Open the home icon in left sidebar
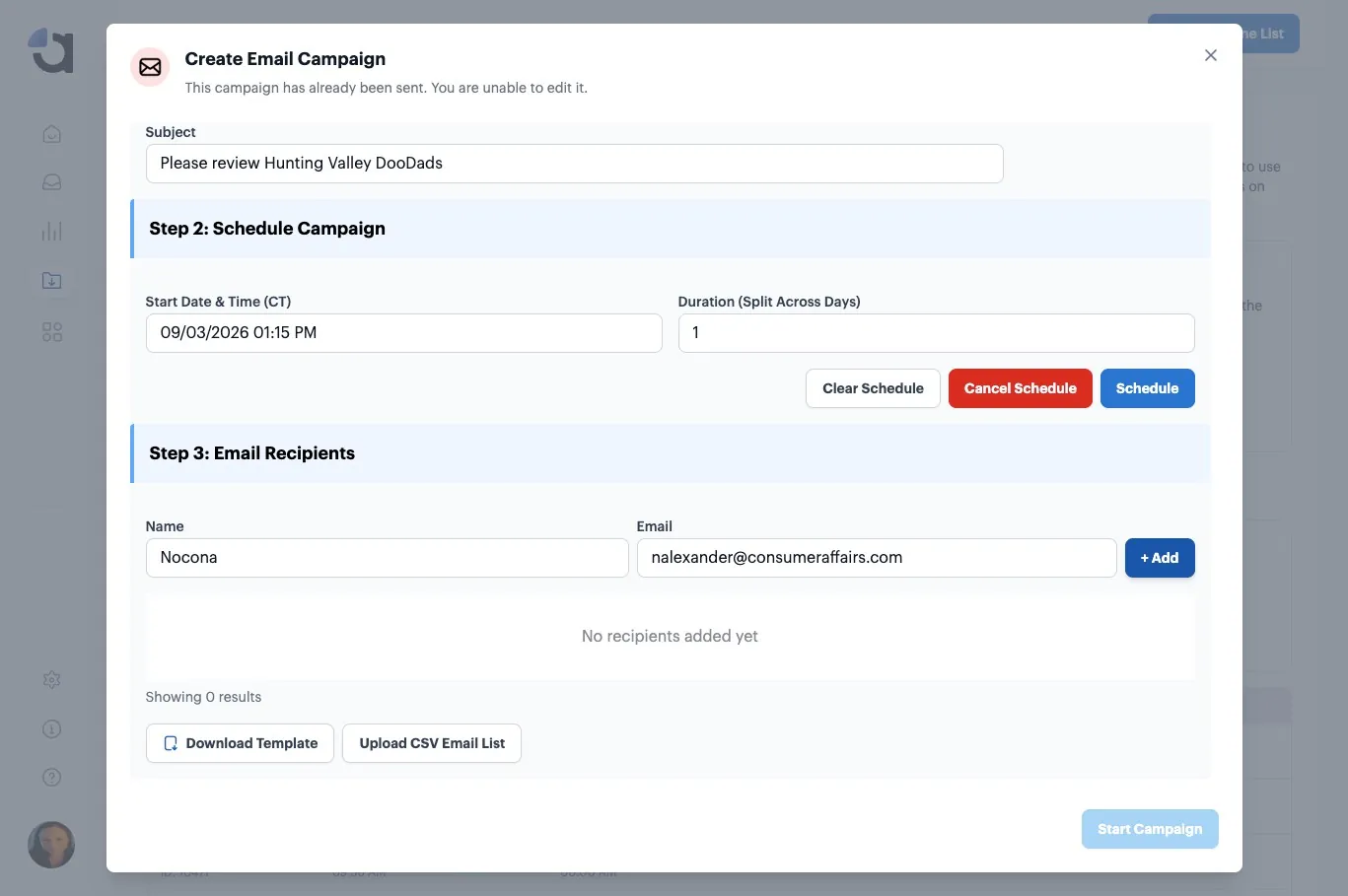Image resolution: width=1348 pixels, height=896 pixels. [x=52, y=134]
